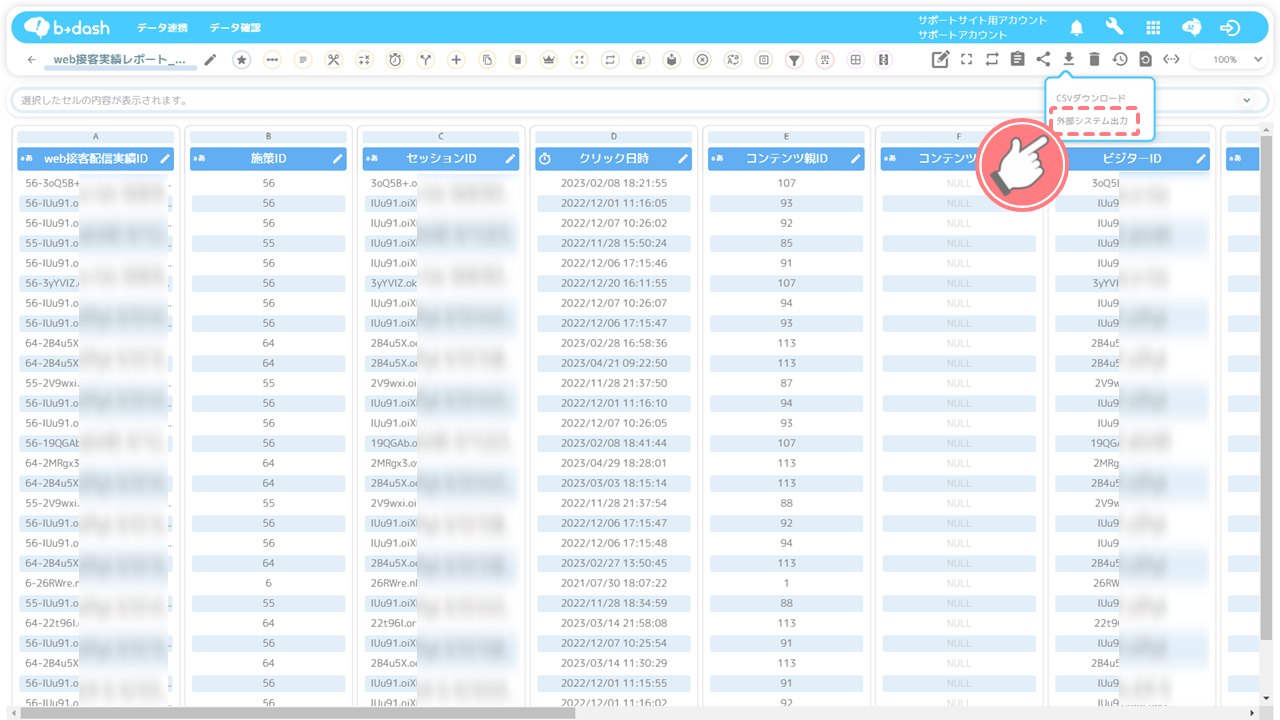Click the logout arrow icon in header
This screenshot has width=1280, height=720.
click(1231, 28)
